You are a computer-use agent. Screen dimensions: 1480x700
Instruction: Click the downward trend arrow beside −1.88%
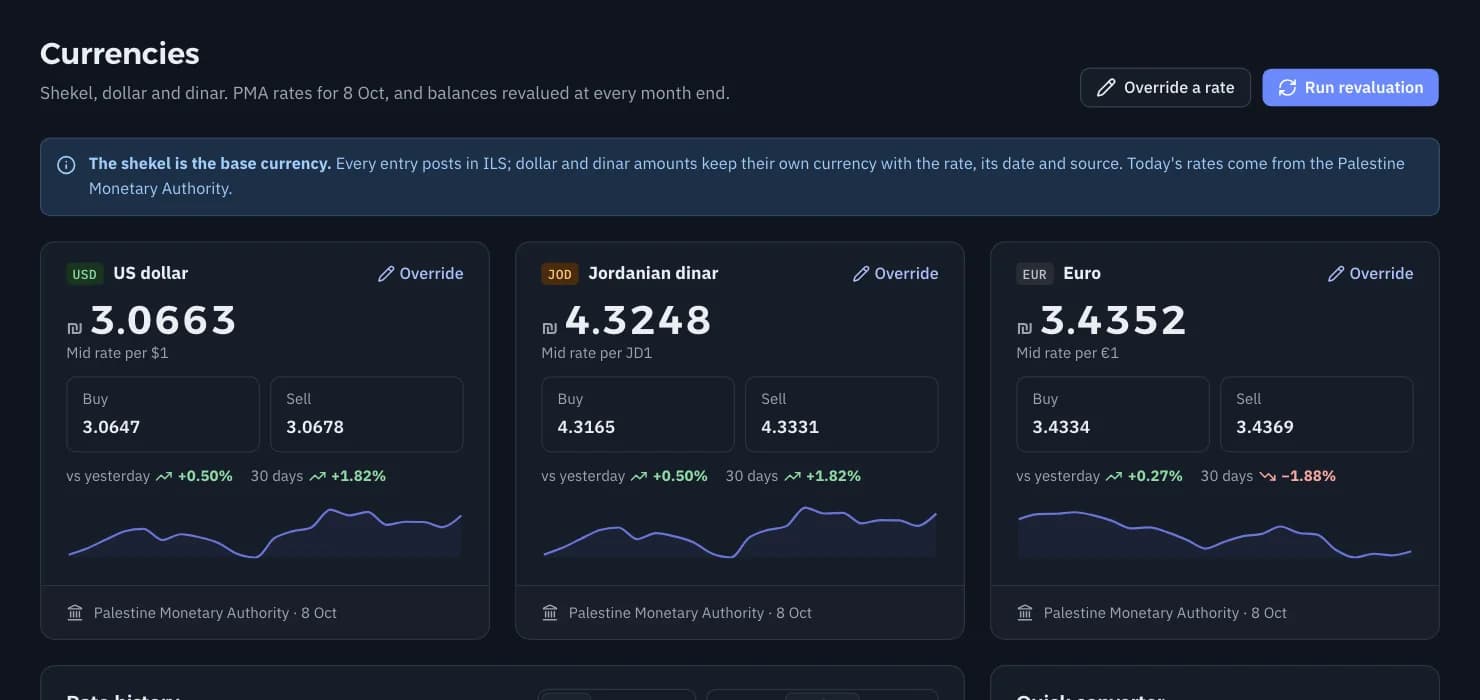pyautogui.click(x=1268, y=477)
